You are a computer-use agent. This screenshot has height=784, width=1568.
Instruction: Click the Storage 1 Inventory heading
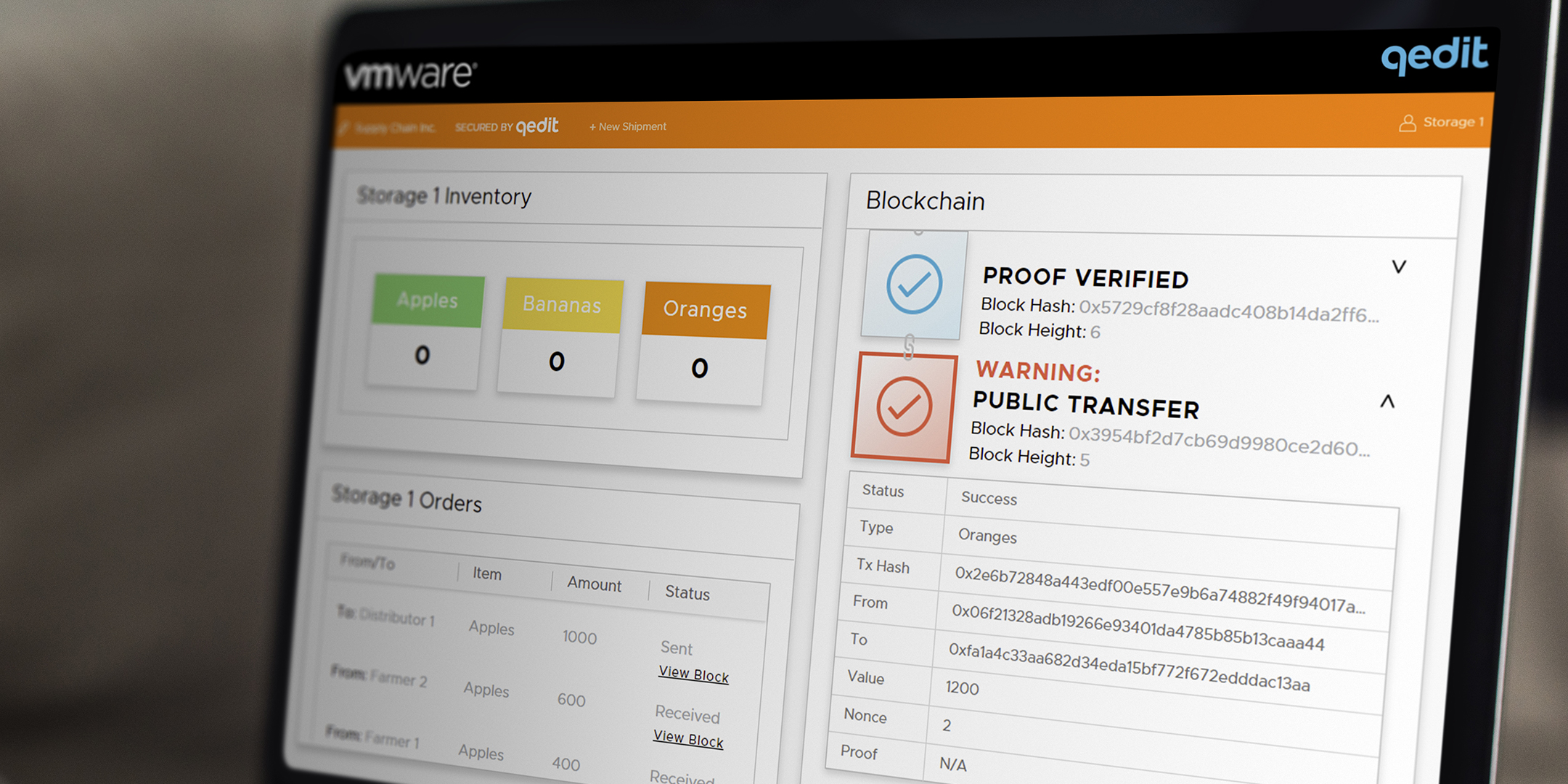pos(444,196)
